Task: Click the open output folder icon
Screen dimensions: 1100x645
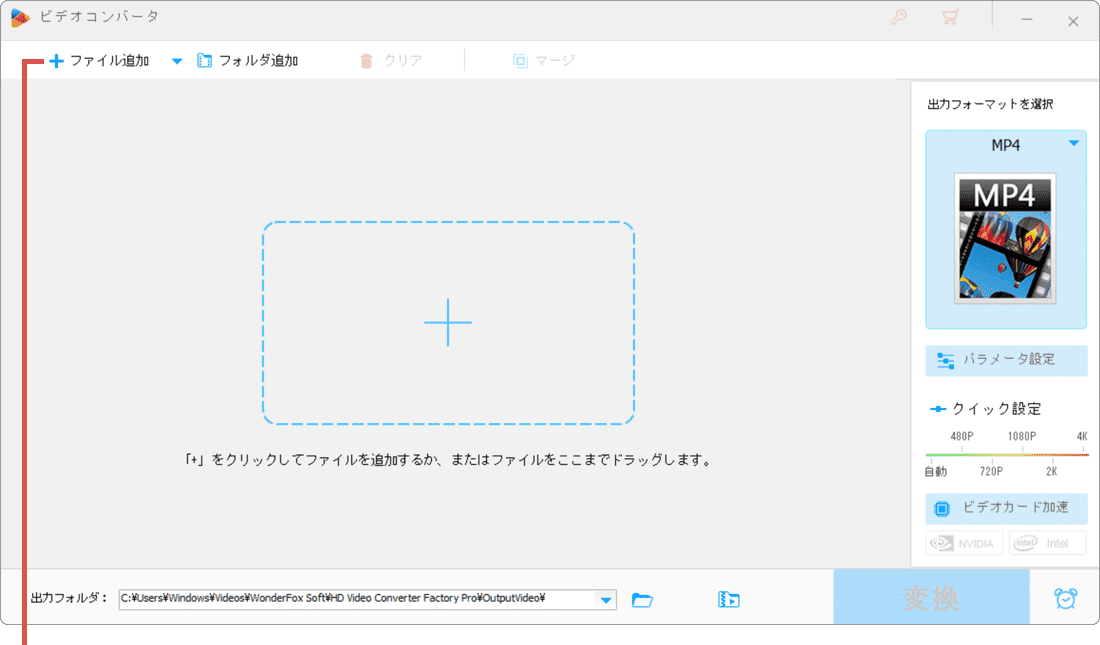Action: point(642,600)
